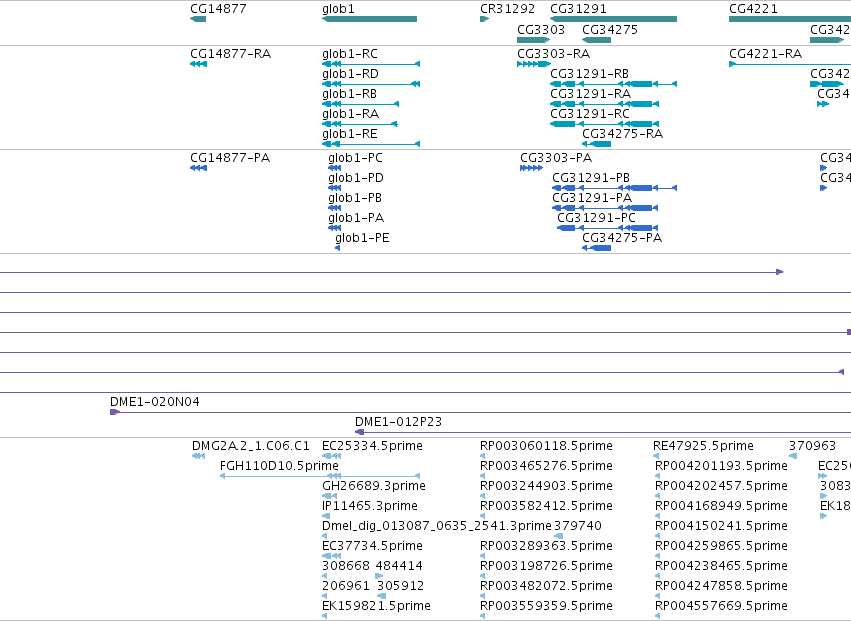Screen dimensions: 851x621
Task: Click the RP004259865.5prime EST
Action: point(721,547)
